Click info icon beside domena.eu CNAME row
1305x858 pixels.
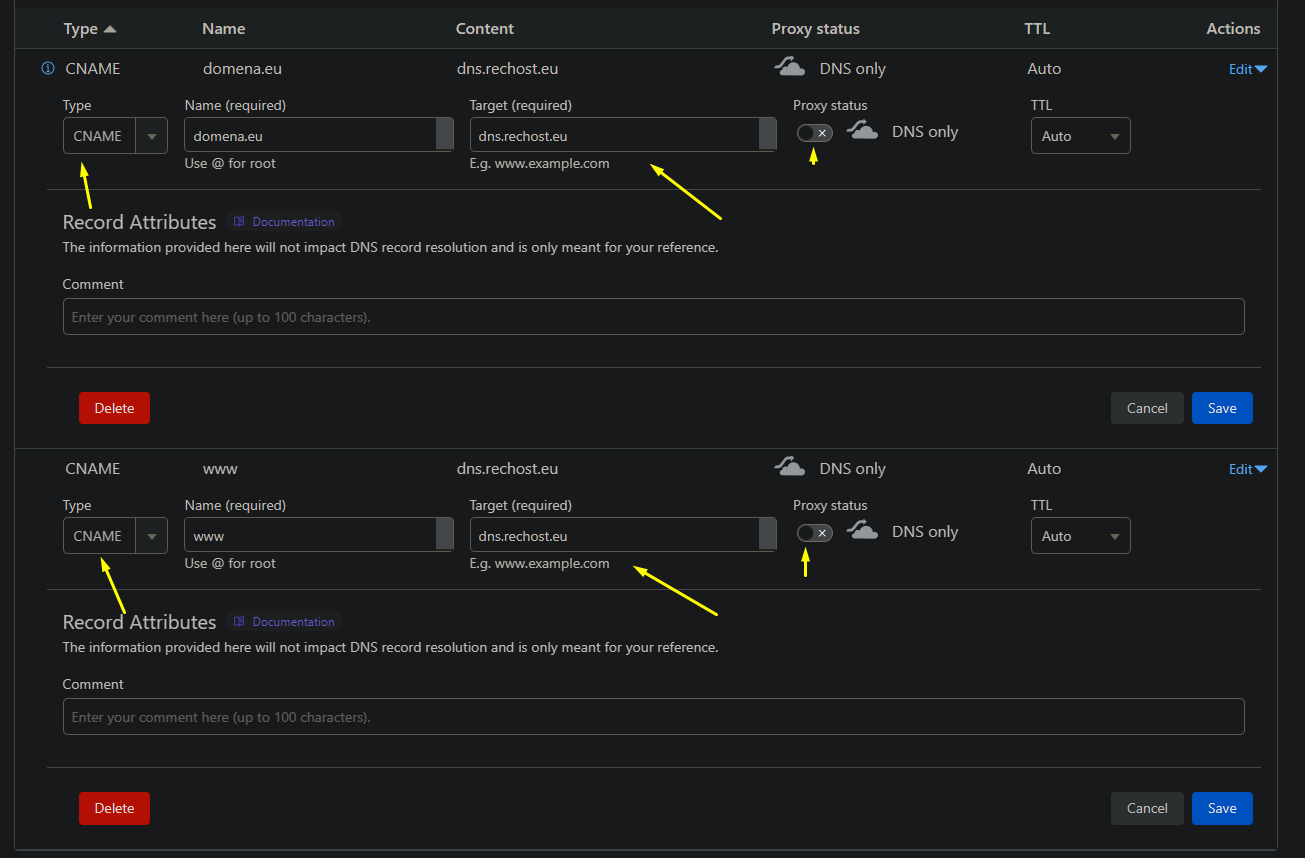47,69
